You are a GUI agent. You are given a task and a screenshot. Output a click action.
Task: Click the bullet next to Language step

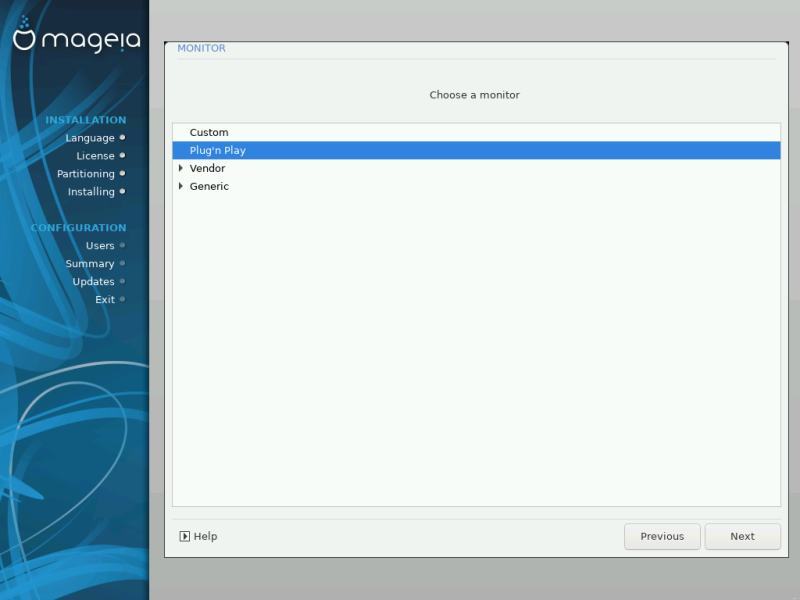tap(122, 137)
